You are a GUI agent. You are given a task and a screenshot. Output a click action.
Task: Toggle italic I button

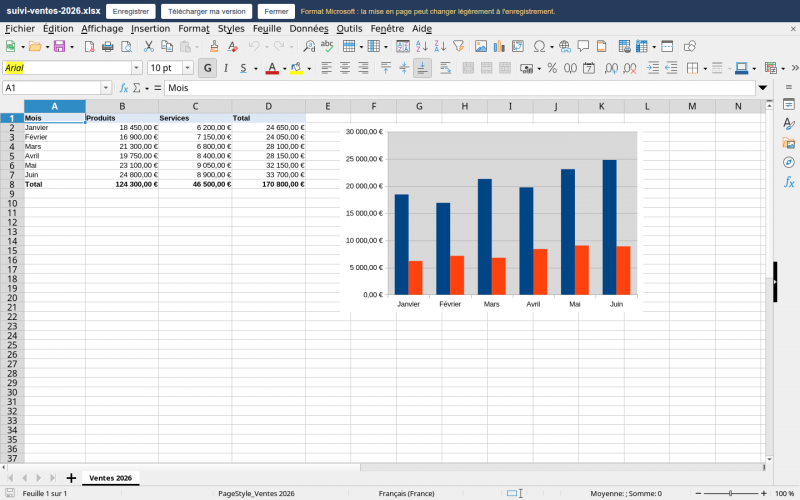226,68
